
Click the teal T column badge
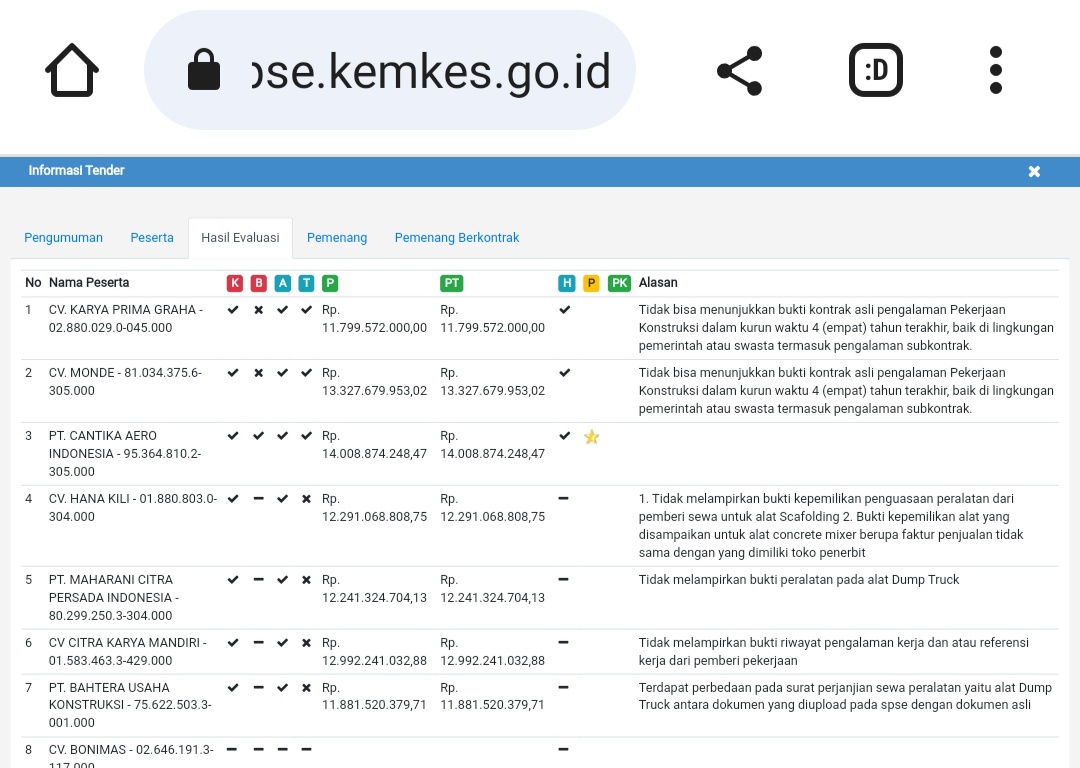coord(307,283)
